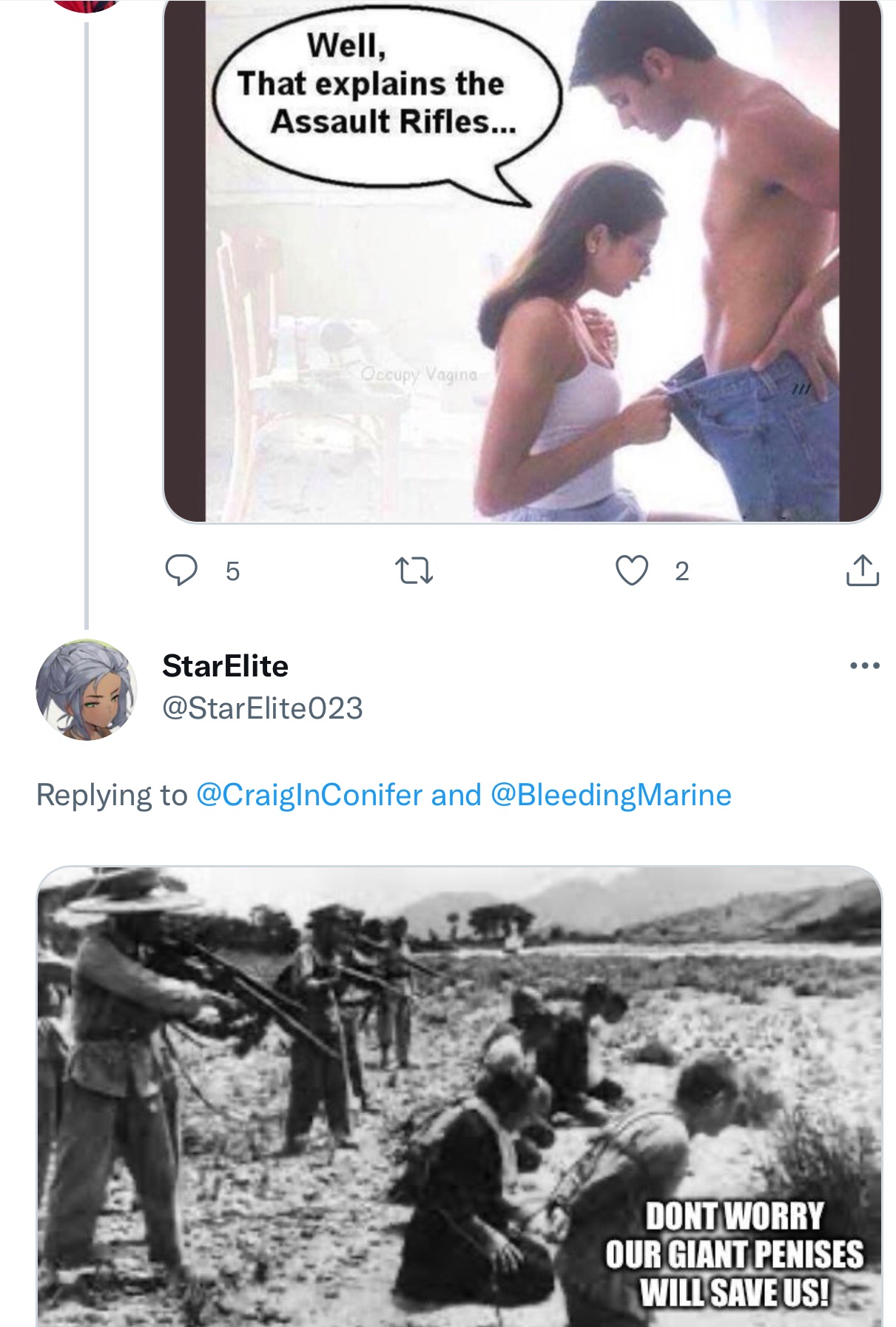Click the "Replying to" label text
Viewport: 896px width, 1327px height.
click(112, 795)
